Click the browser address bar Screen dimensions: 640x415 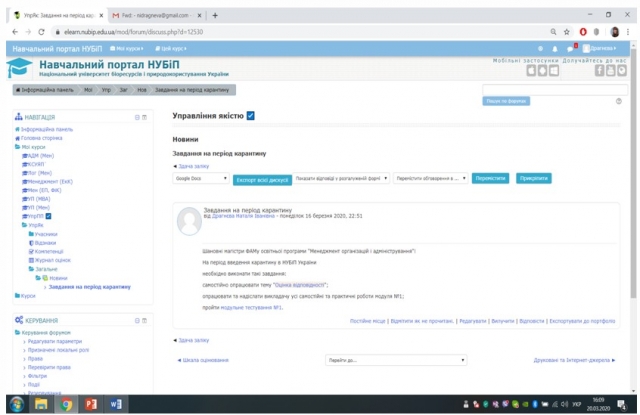click(300, 32)
